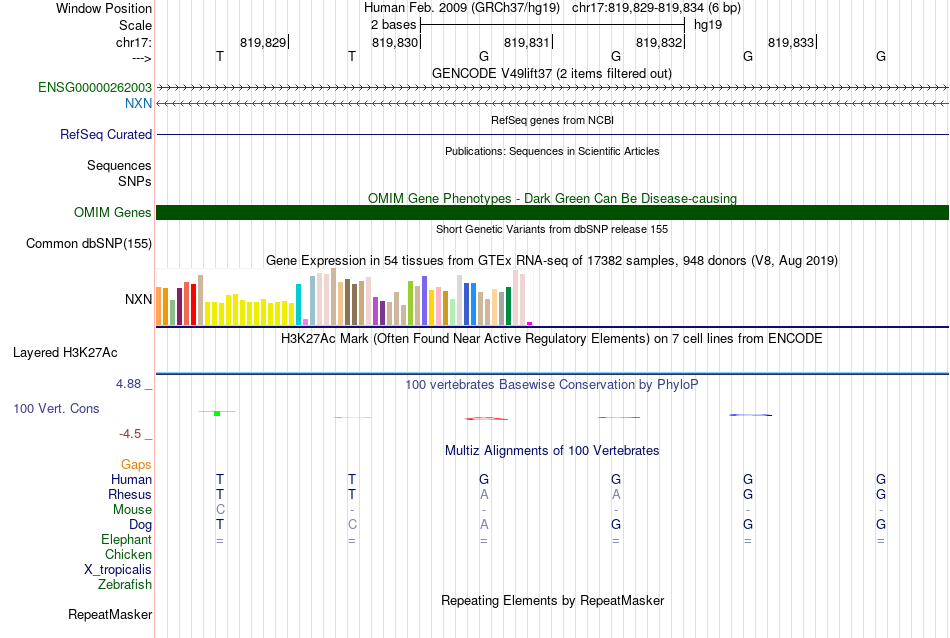Select the Zebrafish alignment row label
This screenshot has width=950, height=638.
[125, 584]
